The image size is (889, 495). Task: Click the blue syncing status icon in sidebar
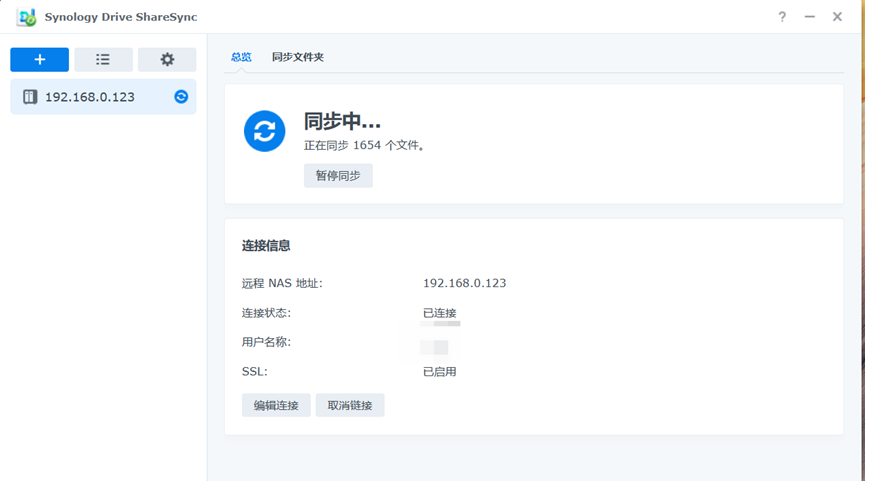click(181, 97)
